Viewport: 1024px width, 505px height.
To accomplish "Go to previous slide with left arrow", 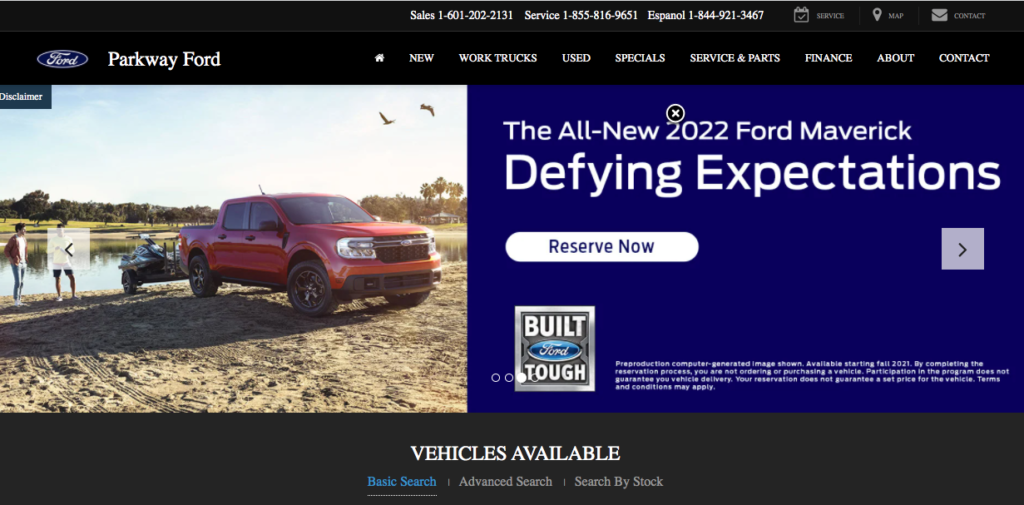I will 69,249.
